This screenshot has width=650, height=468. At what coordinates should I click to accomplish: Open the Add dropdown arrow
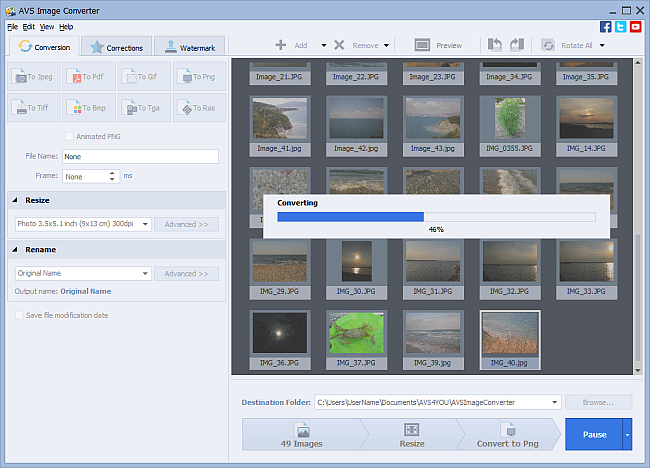click(x=324, y=46)
